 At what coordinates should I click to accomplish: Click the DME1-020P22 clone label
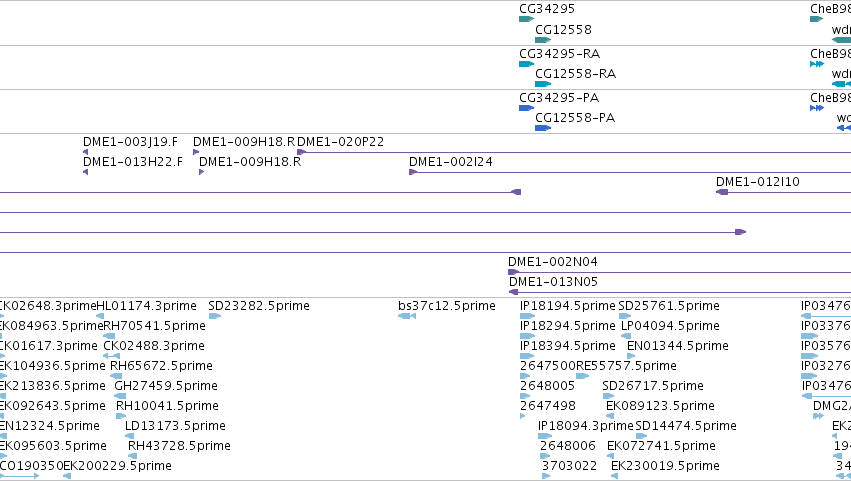pyautogui.click(x=340, y=142)
